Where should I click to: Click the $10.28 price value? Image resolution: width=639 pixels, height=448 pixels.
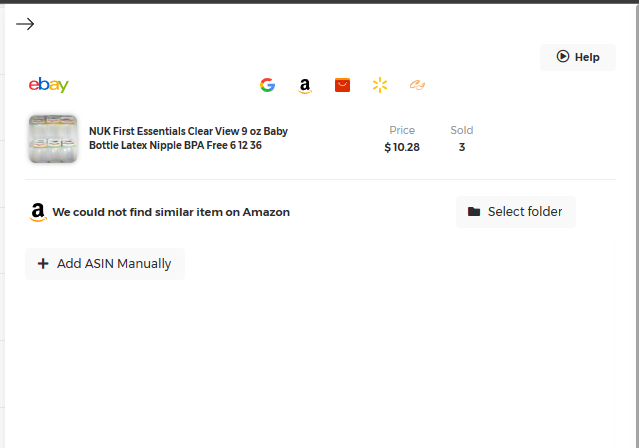402,147
